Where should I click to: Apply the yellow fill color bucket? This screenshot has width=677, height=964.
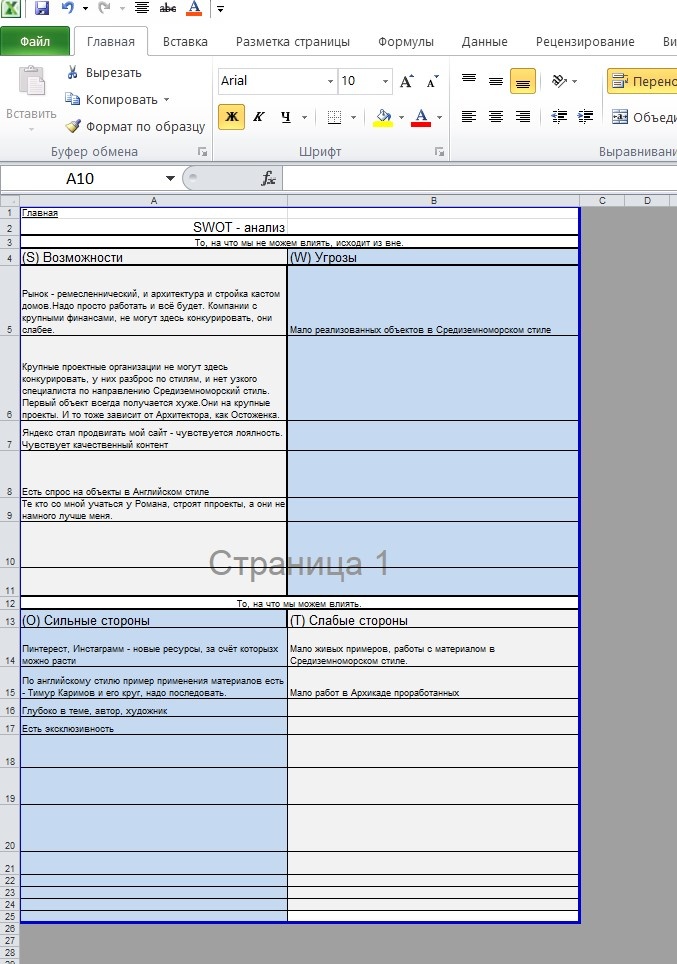(x=382, y=117)
